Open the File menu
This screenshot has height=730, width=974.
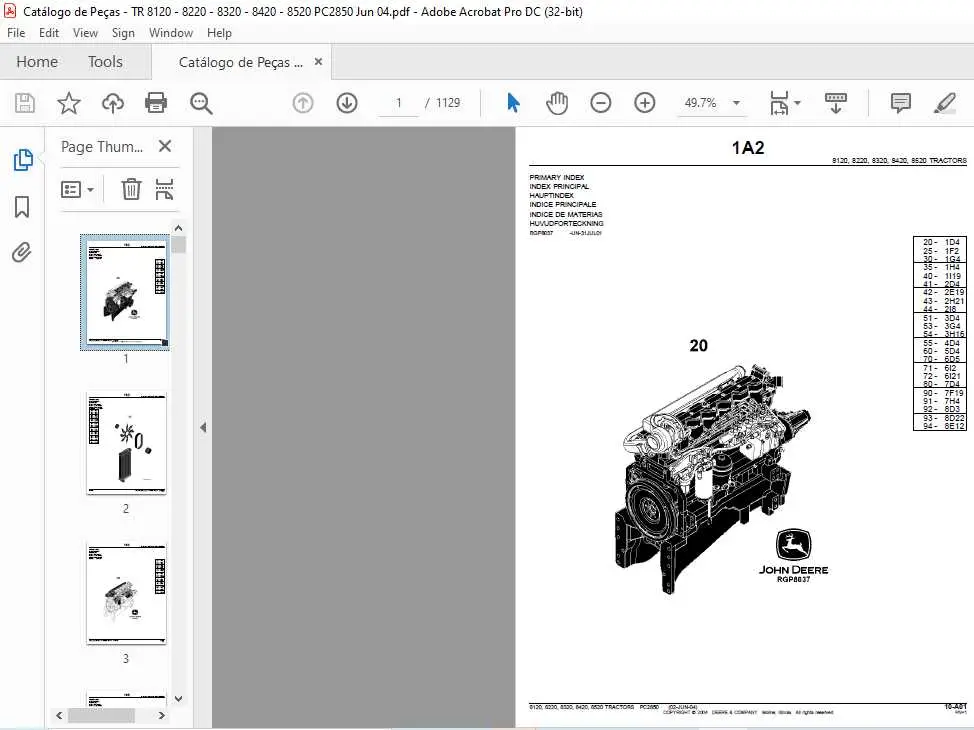(16, 33)
